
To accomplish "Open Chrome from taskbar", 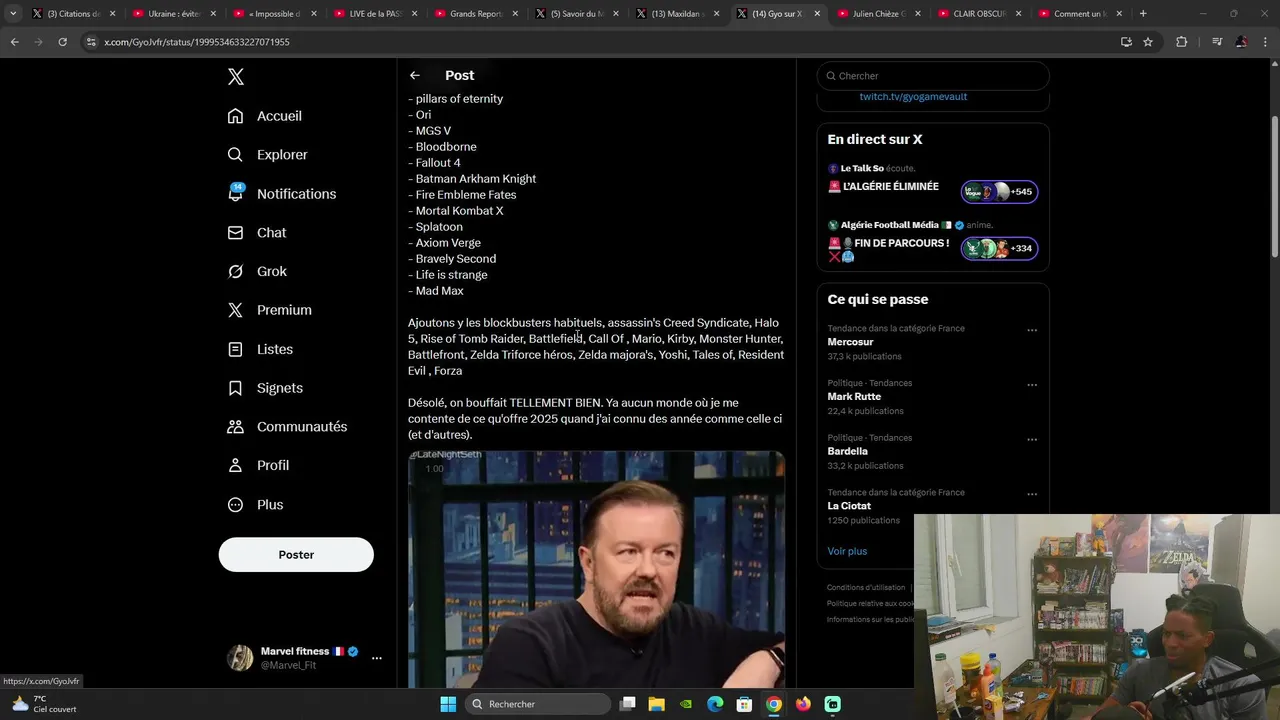I will (774, 704).
